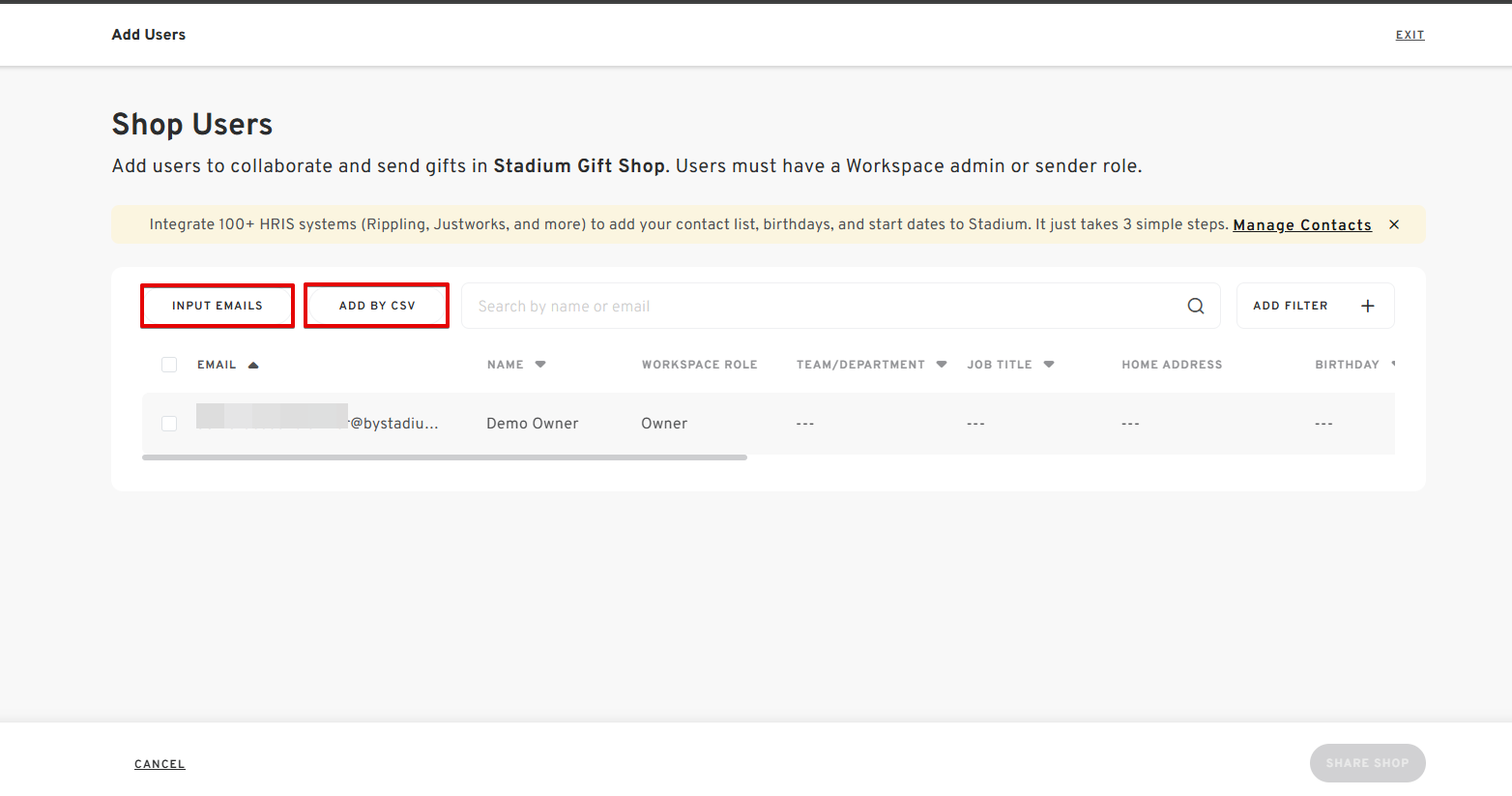Screen dimensions: 1512x796
Task: Click the search magnifier icon
Action: click(1196, 306)
